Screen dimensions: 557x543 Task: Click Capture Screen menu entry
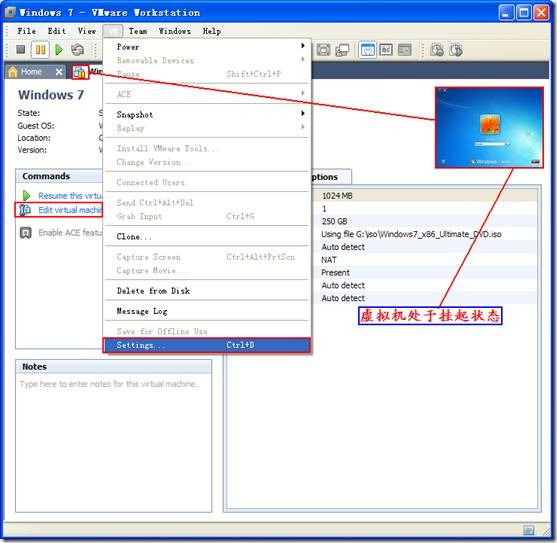click(x=207, y=257)
